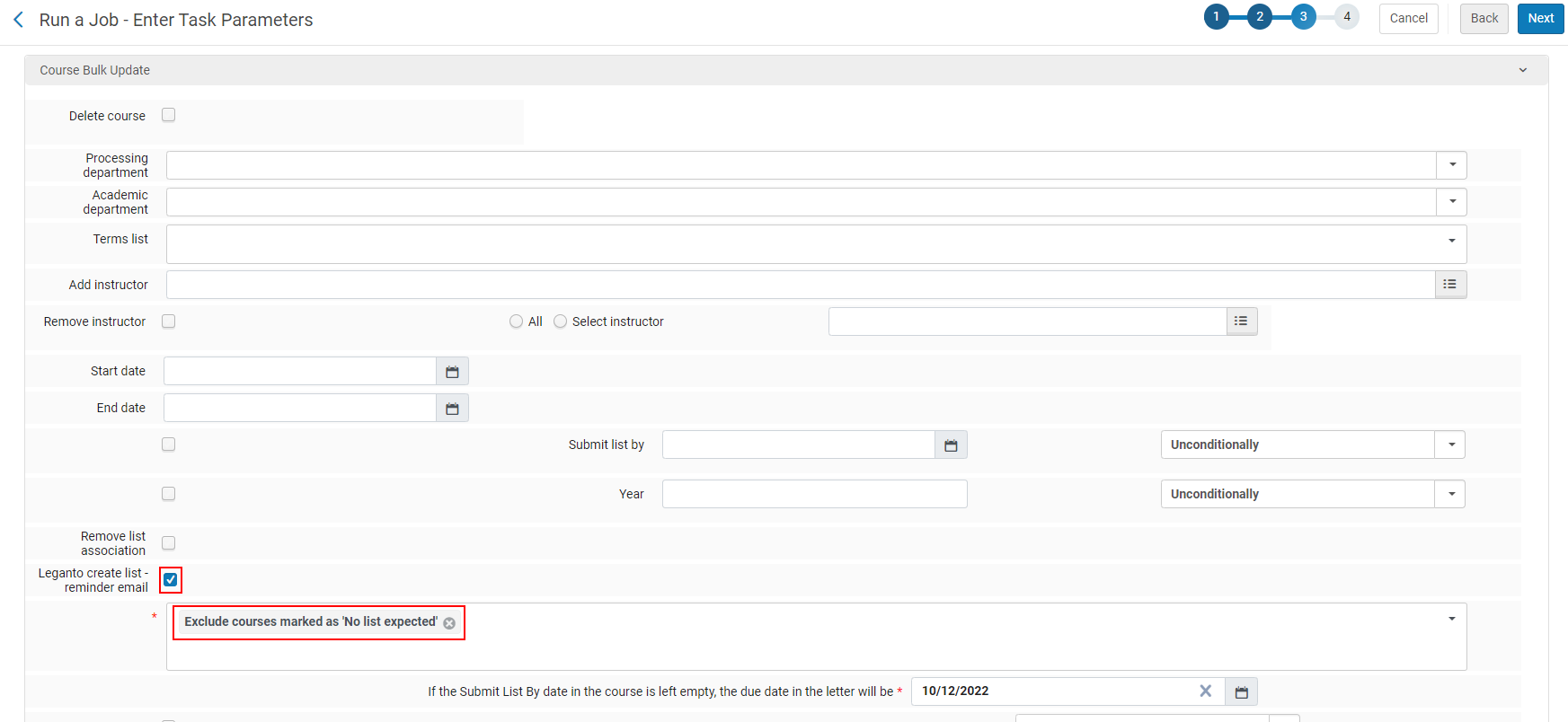
Task: Jump to wizard step 4
Action: coord(1347,17)
